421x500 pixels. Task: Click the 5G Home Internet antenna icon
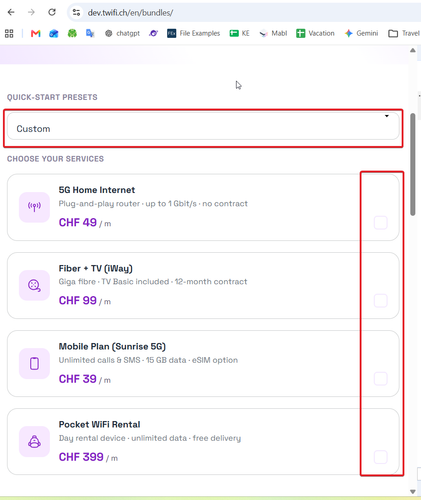point(34,207)
